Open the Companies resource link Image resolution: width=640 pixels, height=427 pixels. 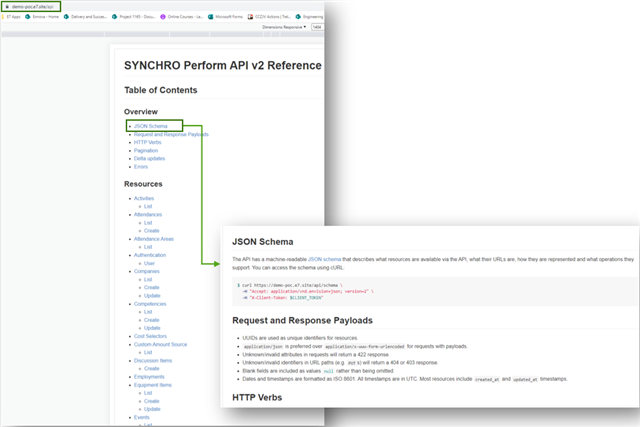(147, 271)
